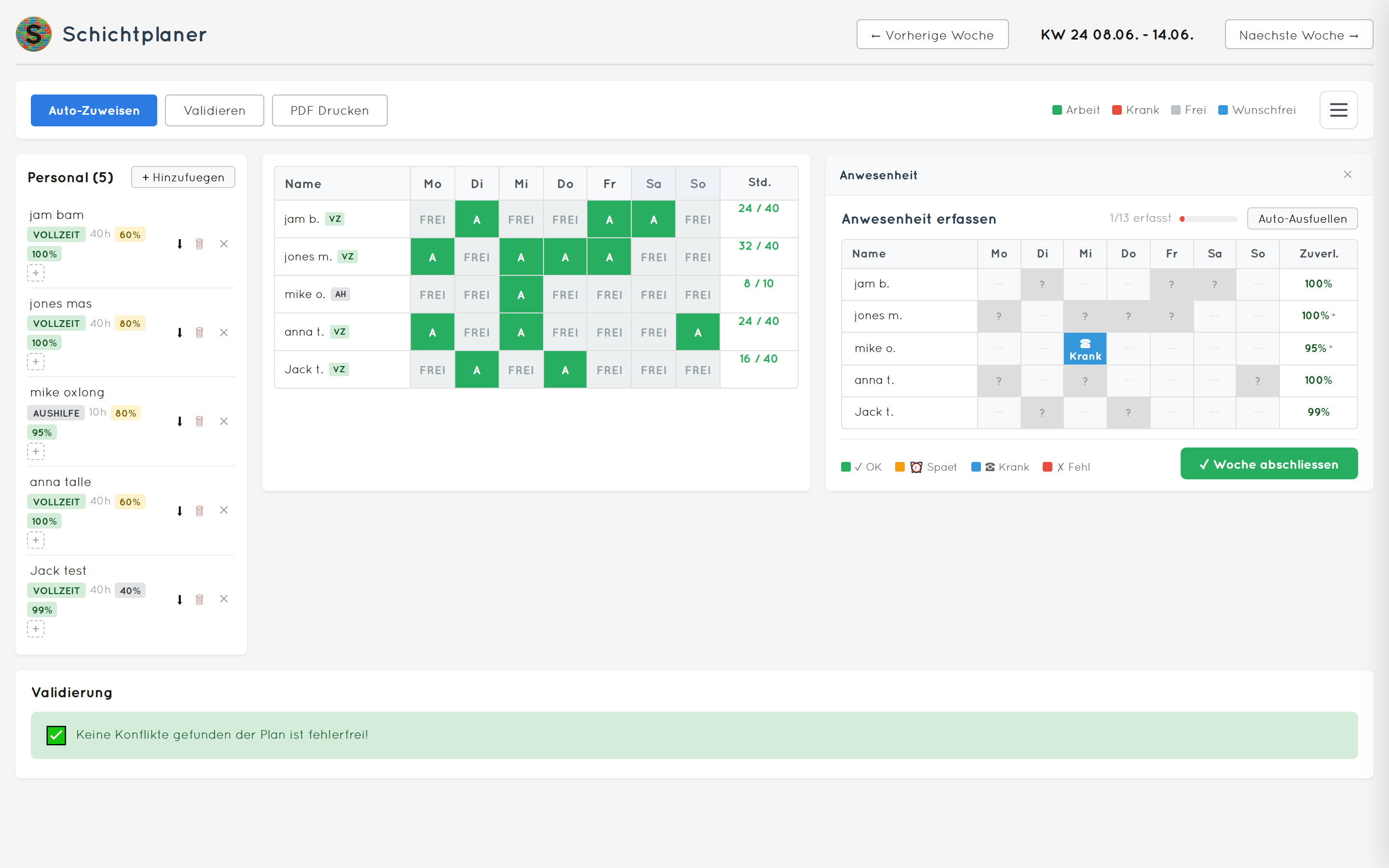
Task: Toggle anna t. Sunday A shift cell
Action: point(698,332)
